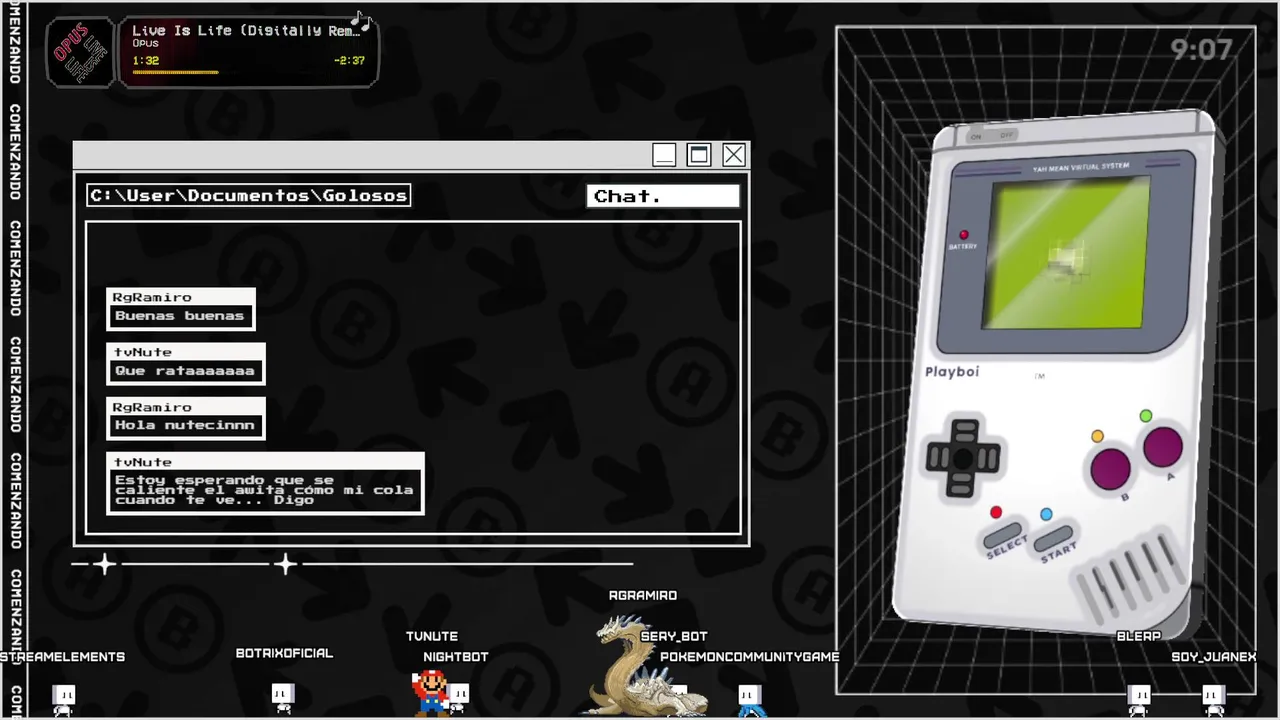Viewport: 1280px width, 720px height.
Task: Push the Game Boy A button
Action: pyautogui.click(x=1163, y=447)
